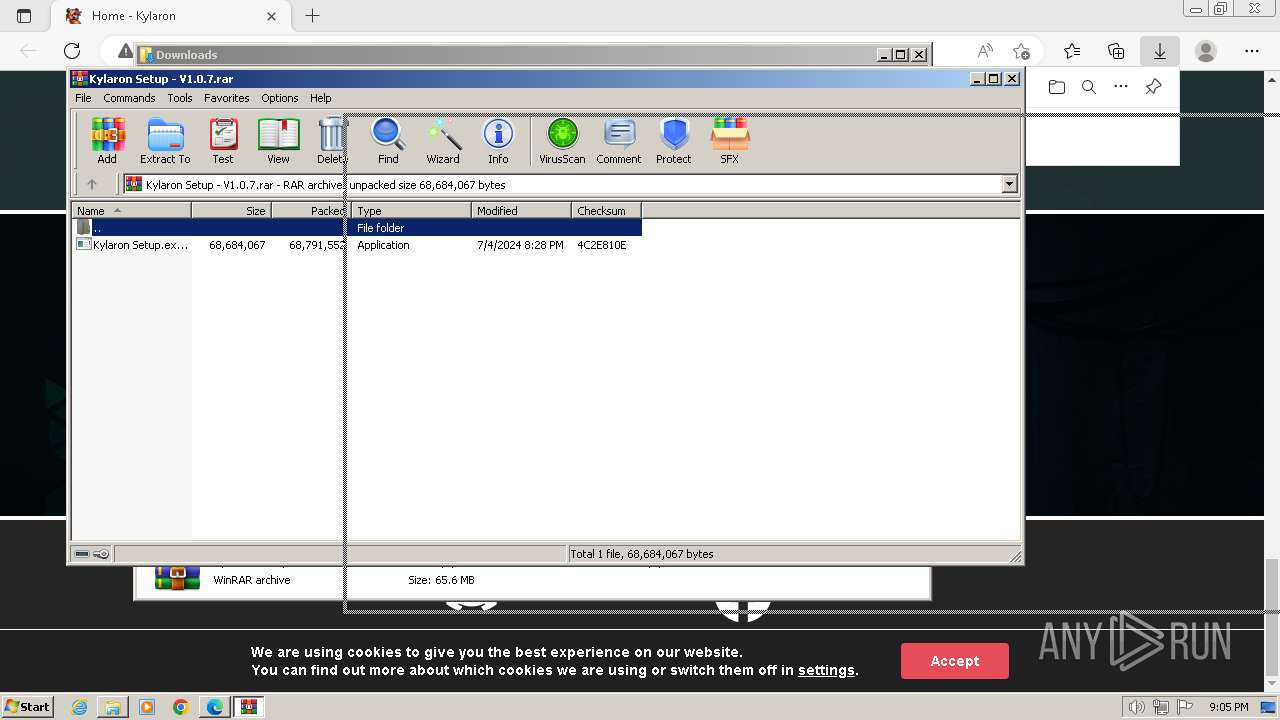Viewport: 1280px width, 720px height.
Task: Go up one folder level arrow
Action: point(92,184)
